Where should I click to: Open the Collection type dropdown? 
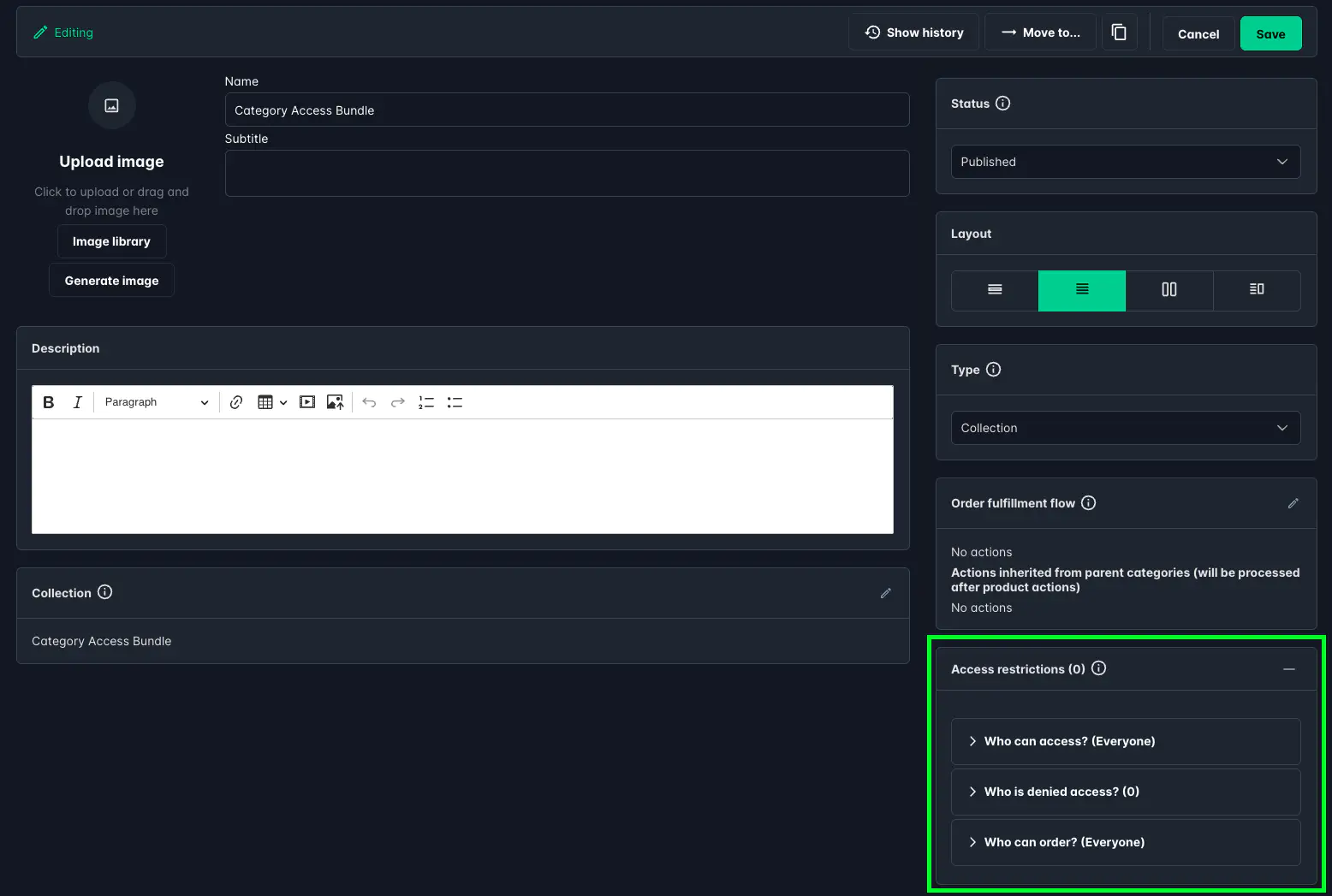pos(1125,428)
